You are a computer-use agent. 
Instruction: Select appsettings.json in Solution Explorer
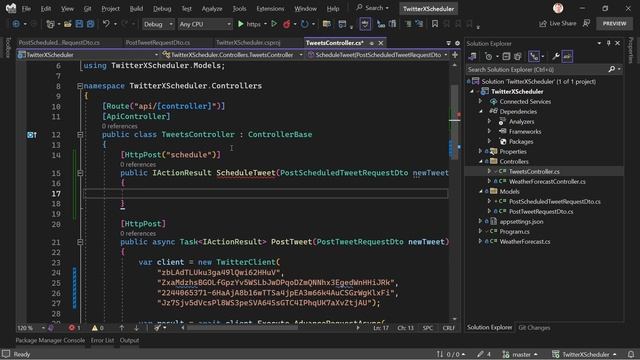pos(521,222)
